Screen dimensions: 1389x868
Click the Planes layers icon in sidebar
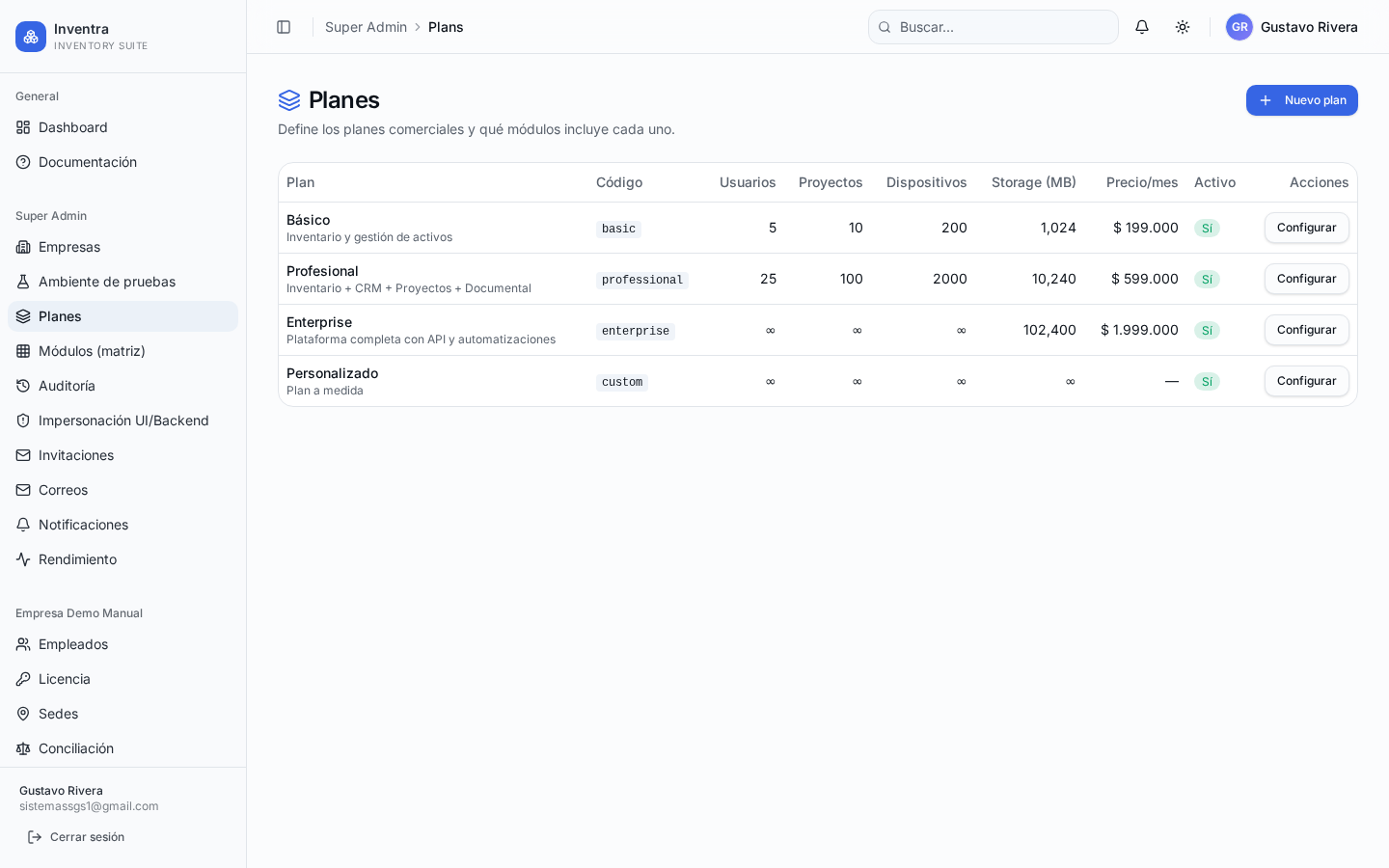tap(23, 316)
